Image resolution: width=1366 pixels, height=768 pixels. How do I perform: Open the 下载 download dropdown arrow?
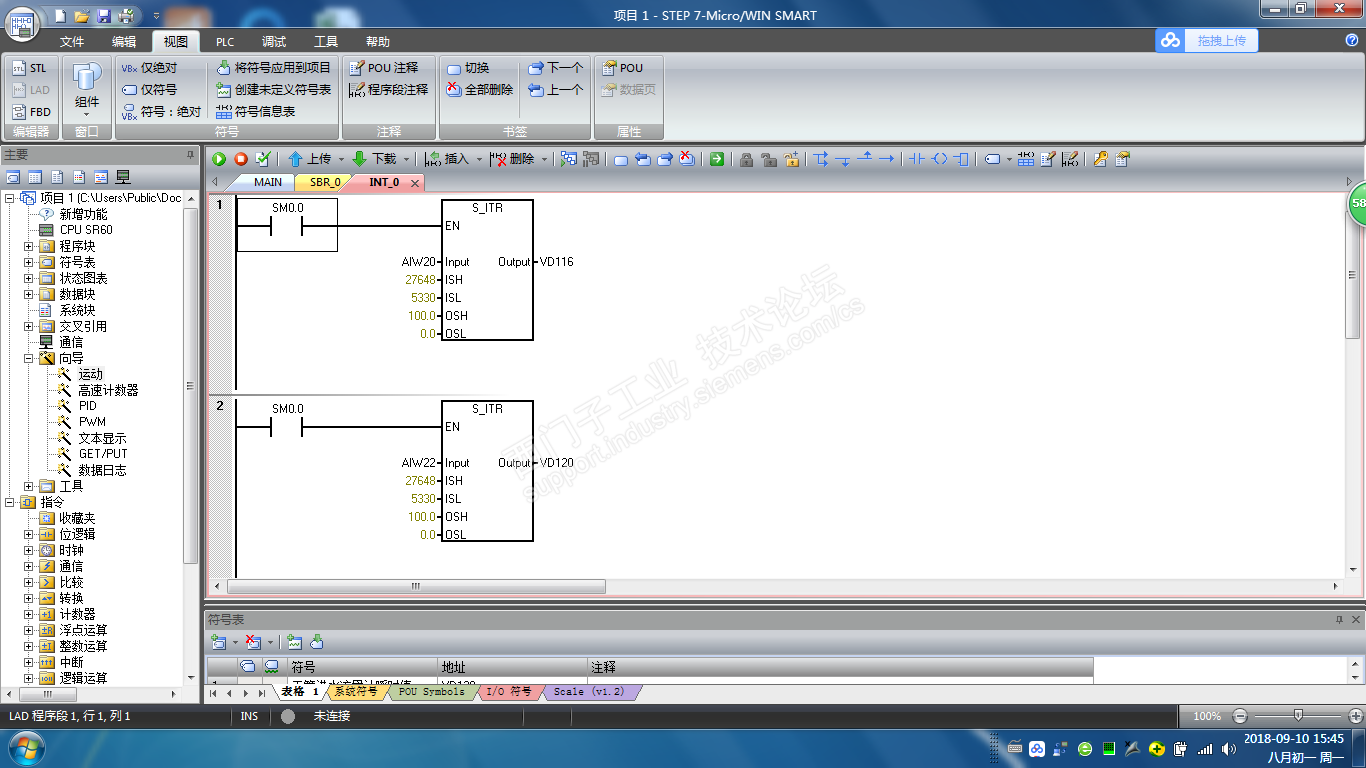tap(406, 159)
